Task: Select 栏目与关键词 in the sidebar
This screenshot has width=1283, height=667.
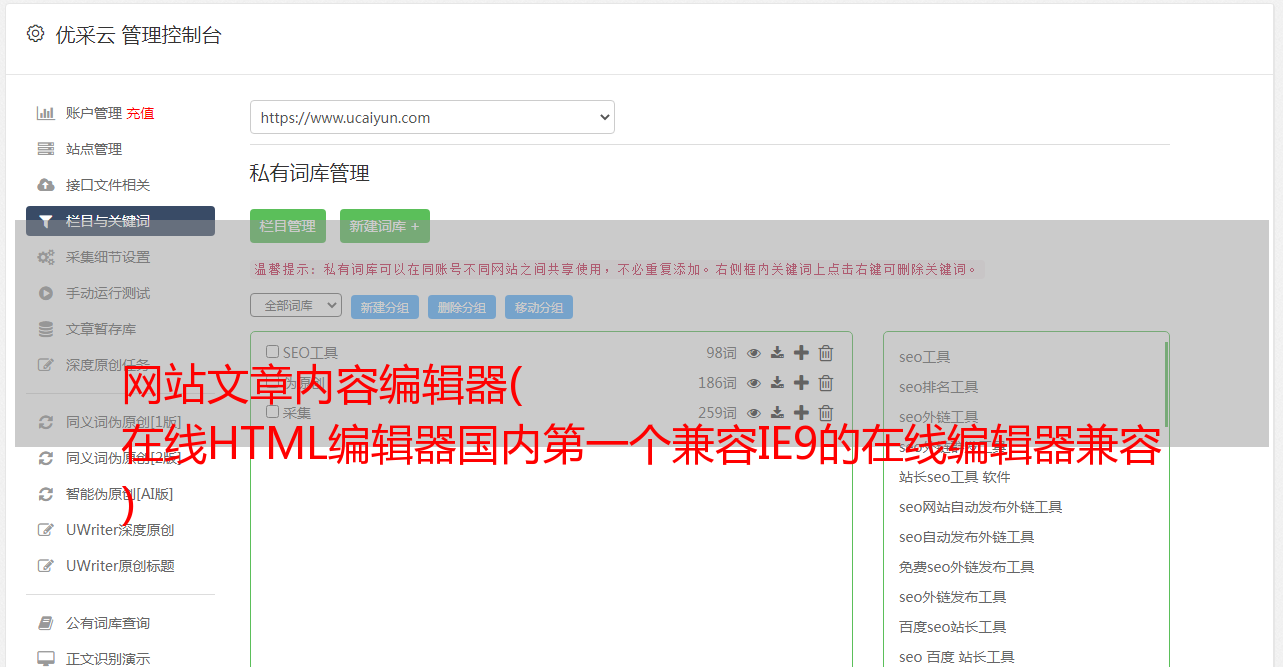Action: 120,221
